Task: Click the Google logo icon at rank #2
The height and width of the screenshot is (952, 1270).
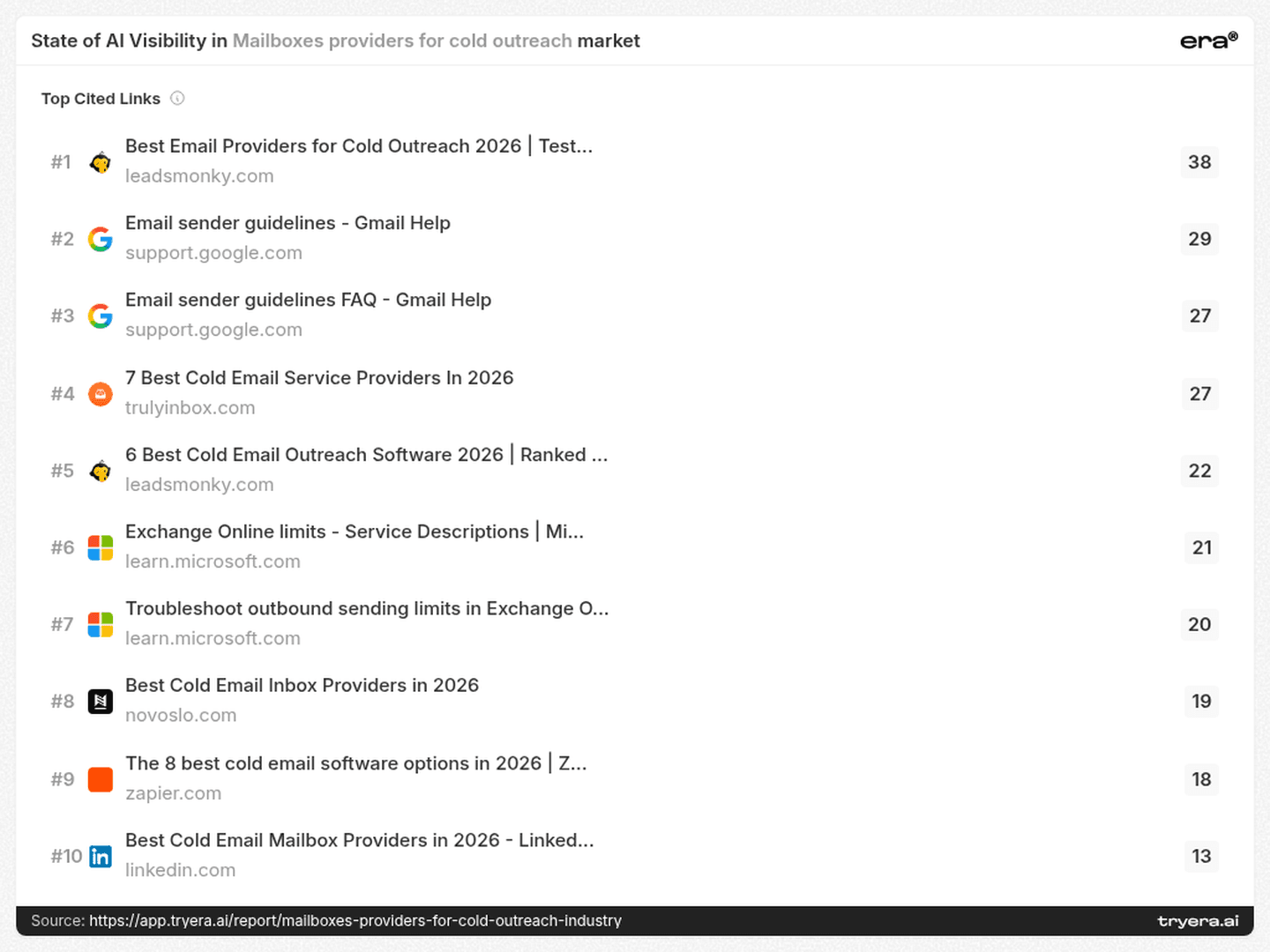Action: 101,239
